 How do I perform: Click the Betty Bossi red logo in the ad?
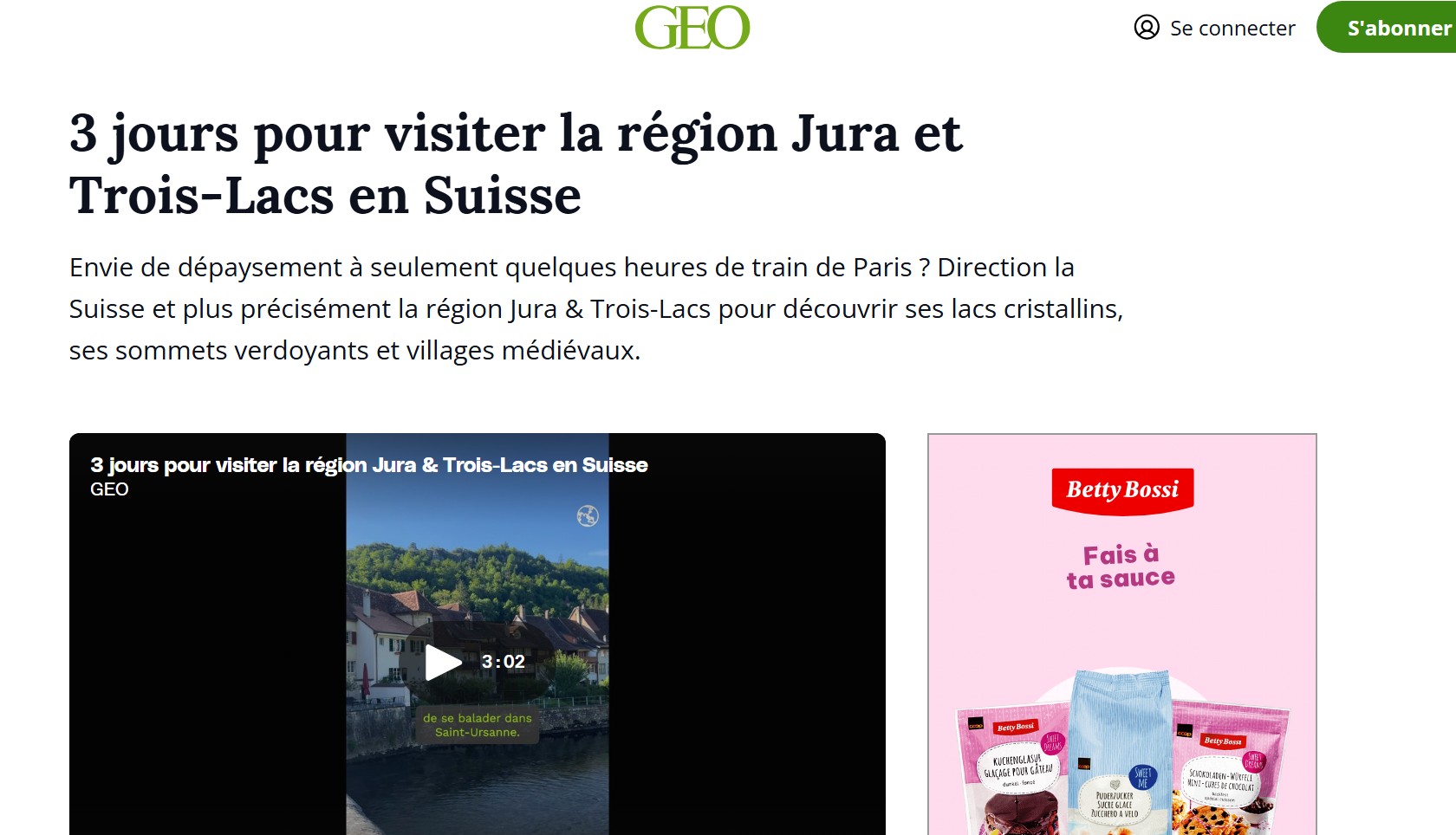(1122, 490)
